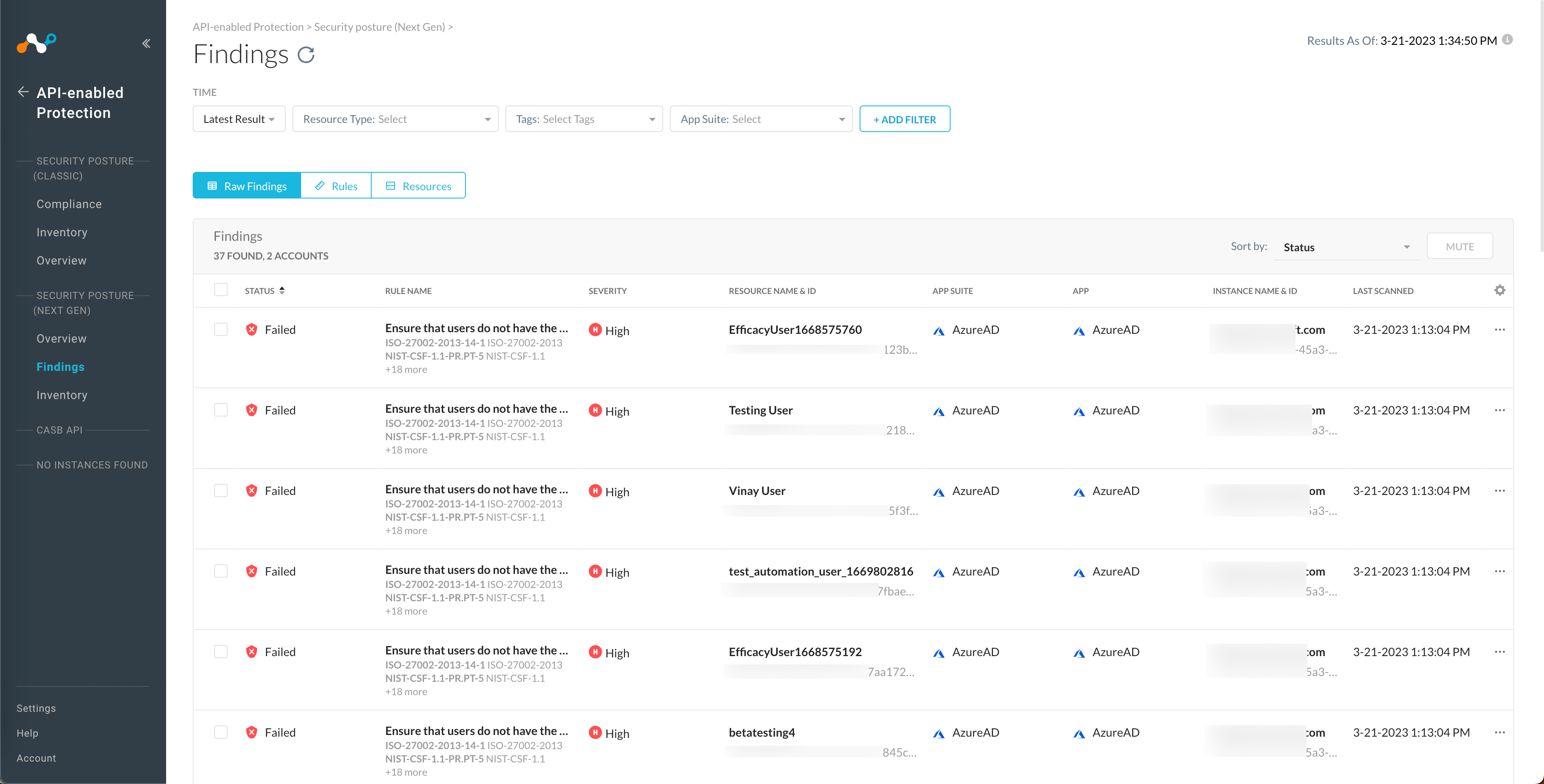This screenshot has width=1544, height=784.
Task: Open Overview under Security Posture Classic
Action: click(61, 260)
